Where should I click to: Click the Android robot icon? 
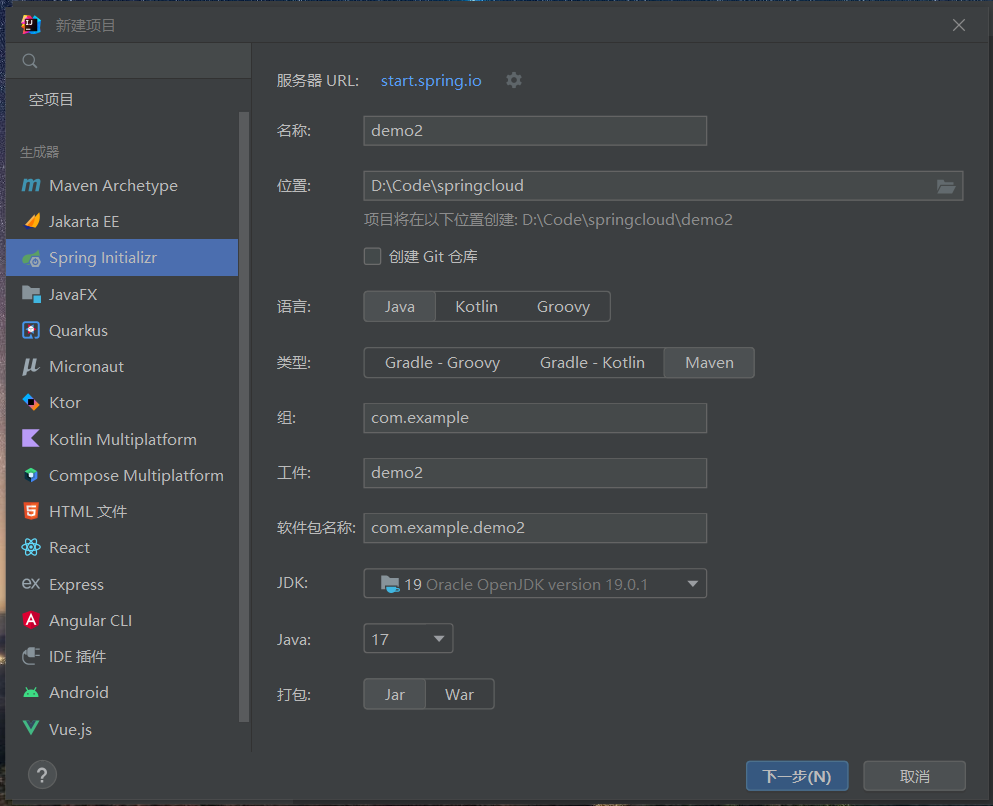31,692
